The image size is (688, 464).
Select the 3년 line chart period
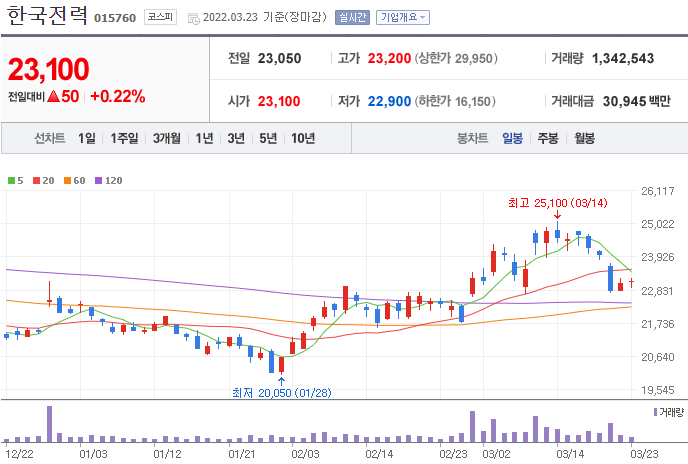click(x=236, y=138)
